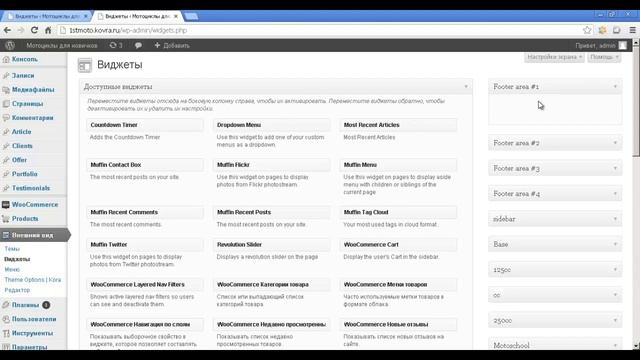Expand the Footer area #2 widget area
The height and width of the screenshot is (360, 640).
tap(555, 143)
